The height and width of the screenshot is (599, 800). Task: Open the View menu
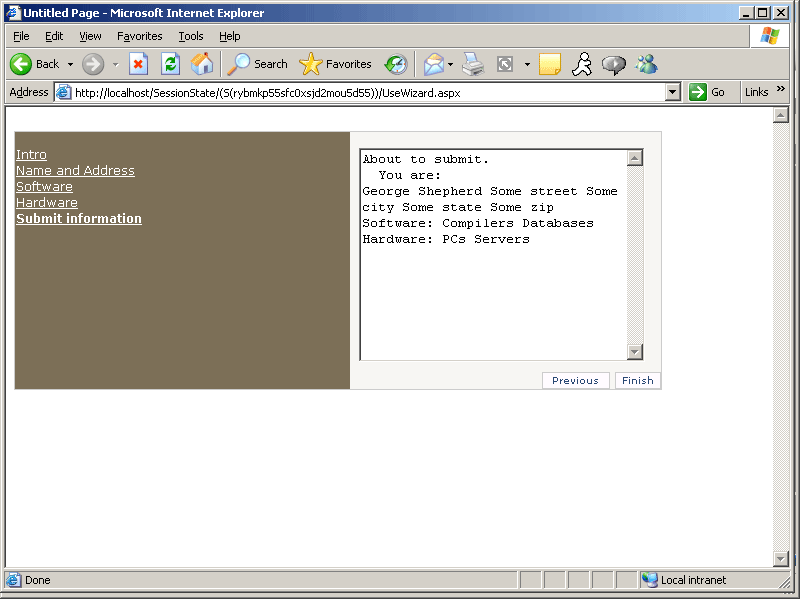coord(90,36)
